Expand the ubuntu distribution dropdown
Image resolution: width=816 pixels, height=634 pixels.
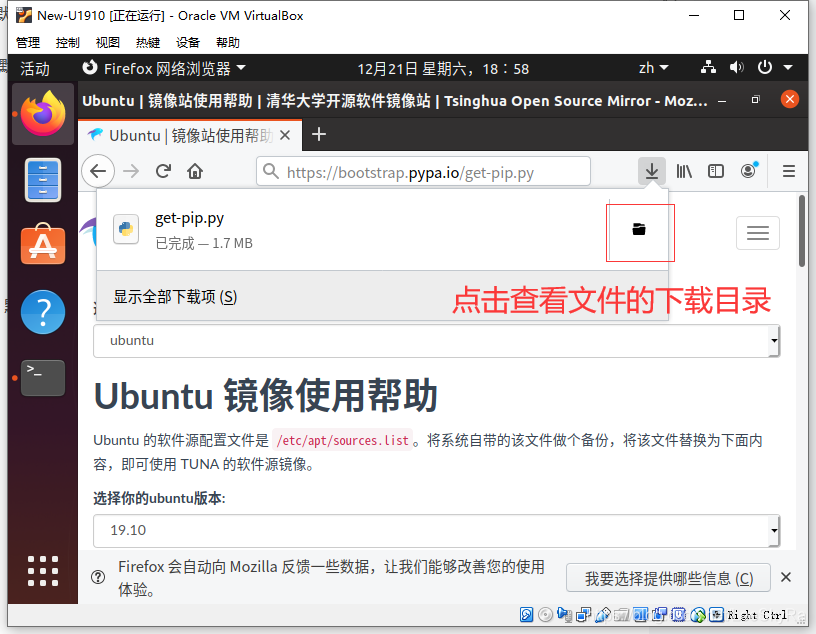click(436, 341)
